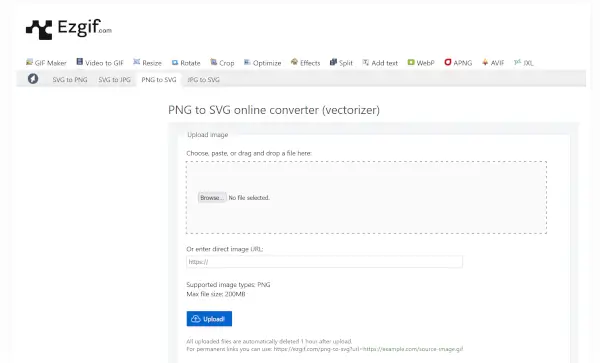
Task: Click the Video to GIF film icon
Action: [79, 62]
